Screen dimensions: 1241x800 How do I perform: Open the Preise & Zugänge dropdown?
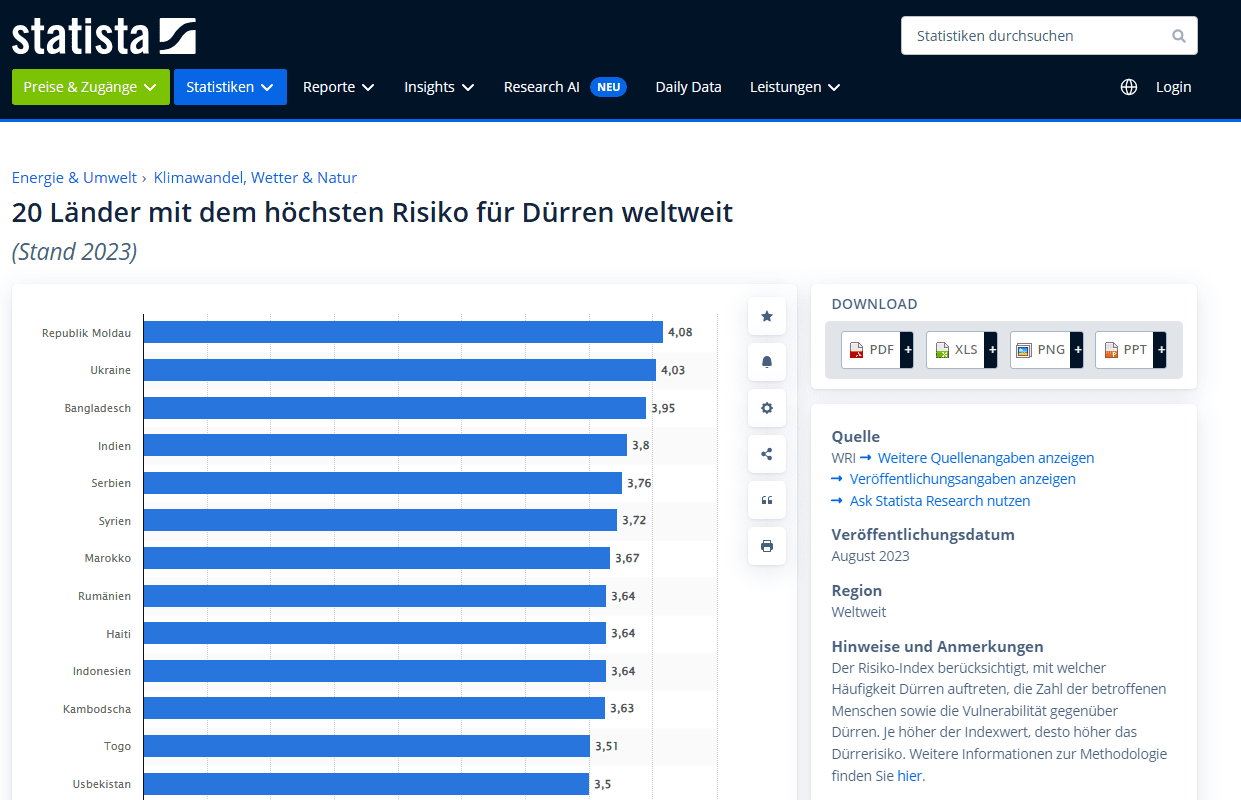pyautogui.click(x=91, y=87)
